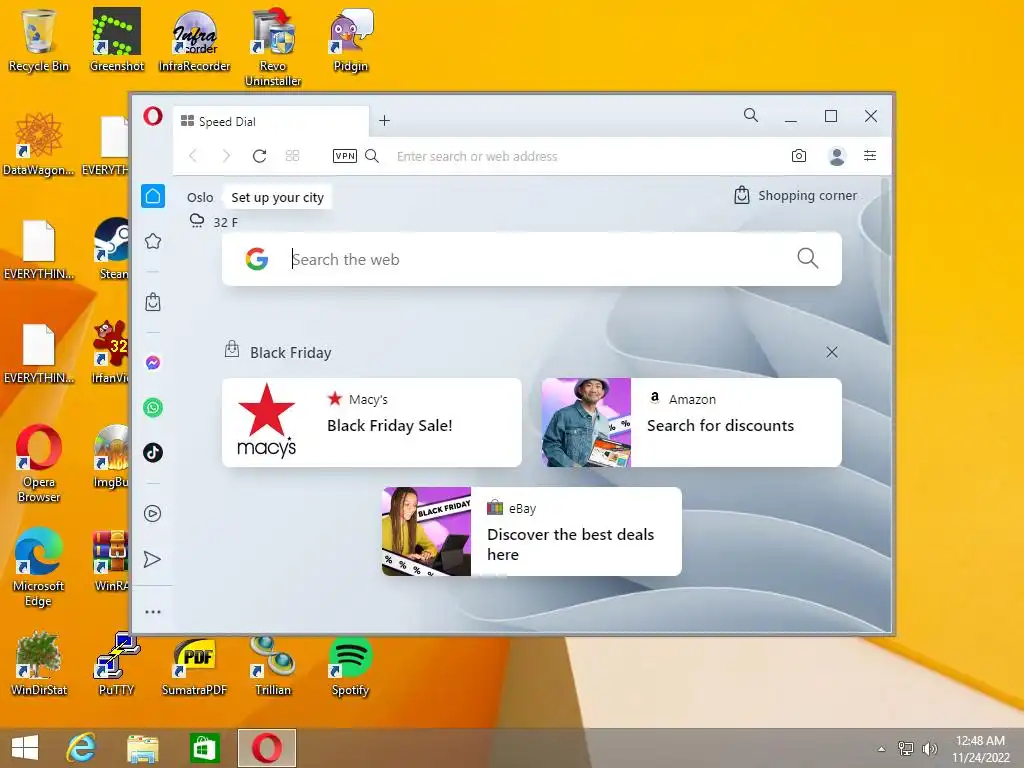1024x768 pixels.
Task: Open Messenger in the sidebar
Action: point(153,362)
